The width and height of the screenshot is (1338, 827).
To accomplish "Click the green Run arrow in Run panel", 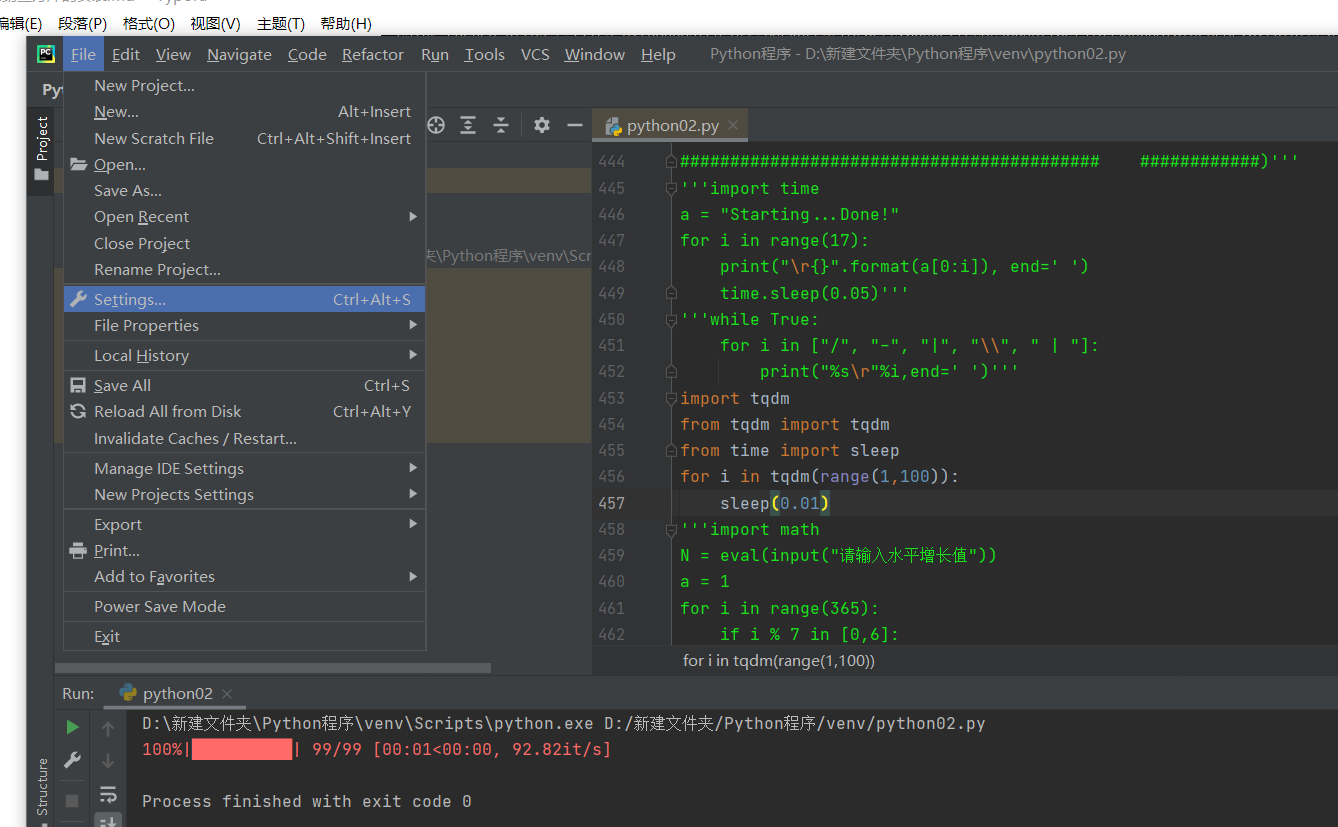I will pos(72,727).
